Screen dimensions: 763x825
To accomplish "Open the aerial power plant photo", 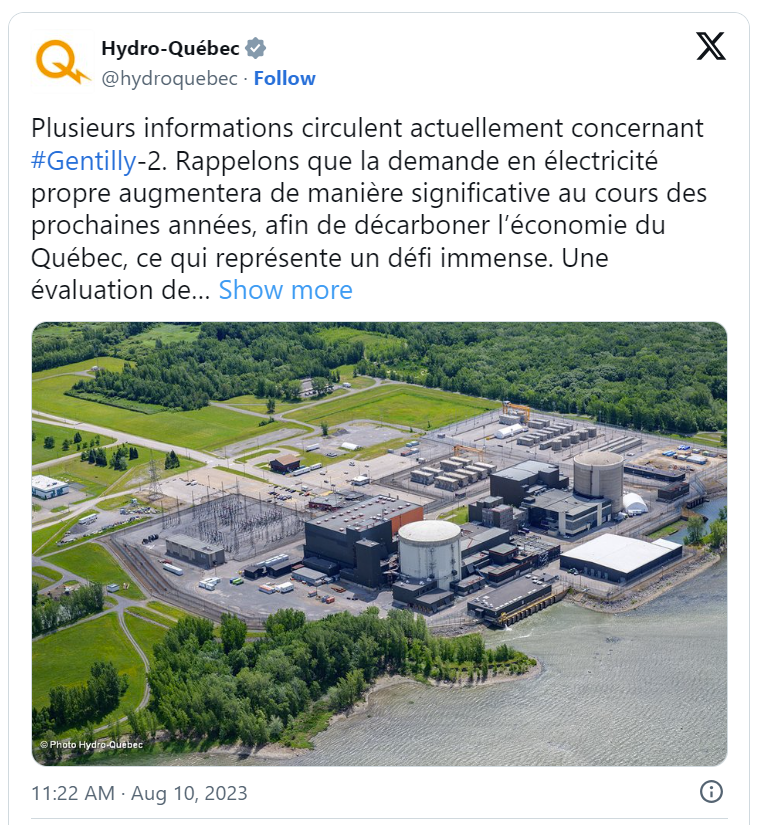I will pos(379,544).
